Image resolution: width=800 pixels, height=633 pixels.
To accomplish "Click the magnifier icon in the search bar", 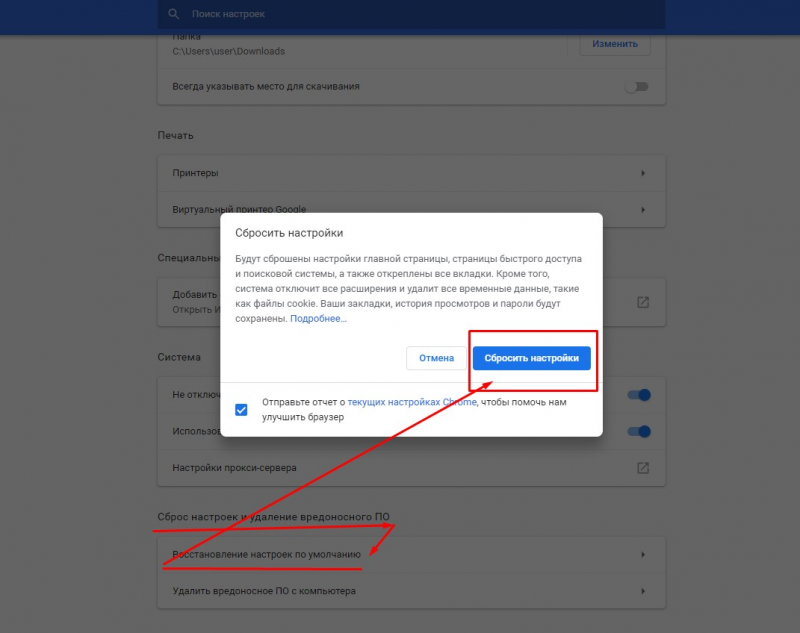I will pyautogui.click(x=172, y=14).
